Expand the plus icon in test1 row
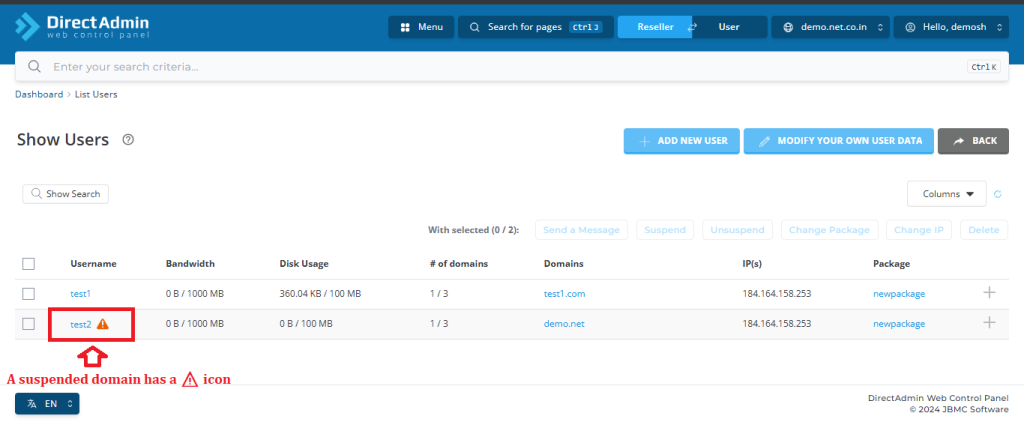Image resolution: width=1024 pixels, height=431 pixels. pyautogui.click(x=989, y=293)
